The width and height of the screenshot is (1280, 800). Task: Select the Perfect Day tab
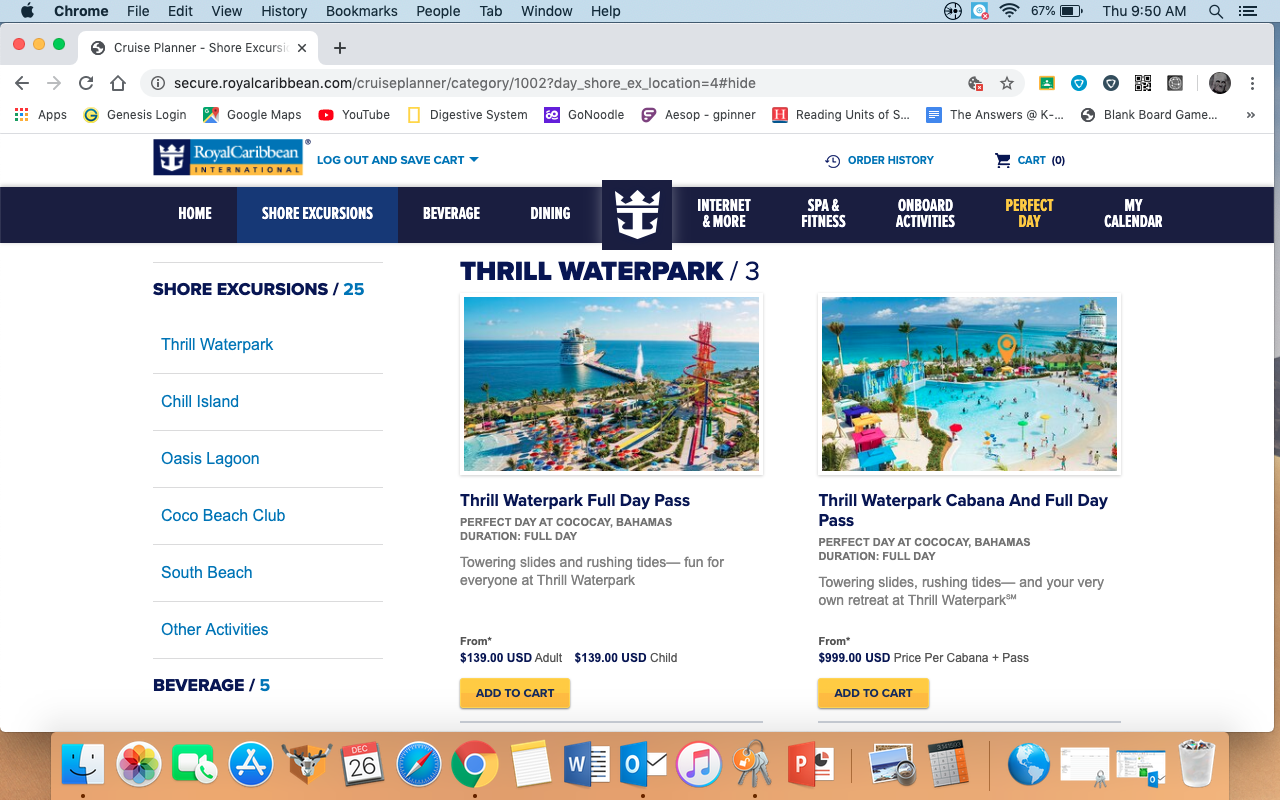[1029, 214]
